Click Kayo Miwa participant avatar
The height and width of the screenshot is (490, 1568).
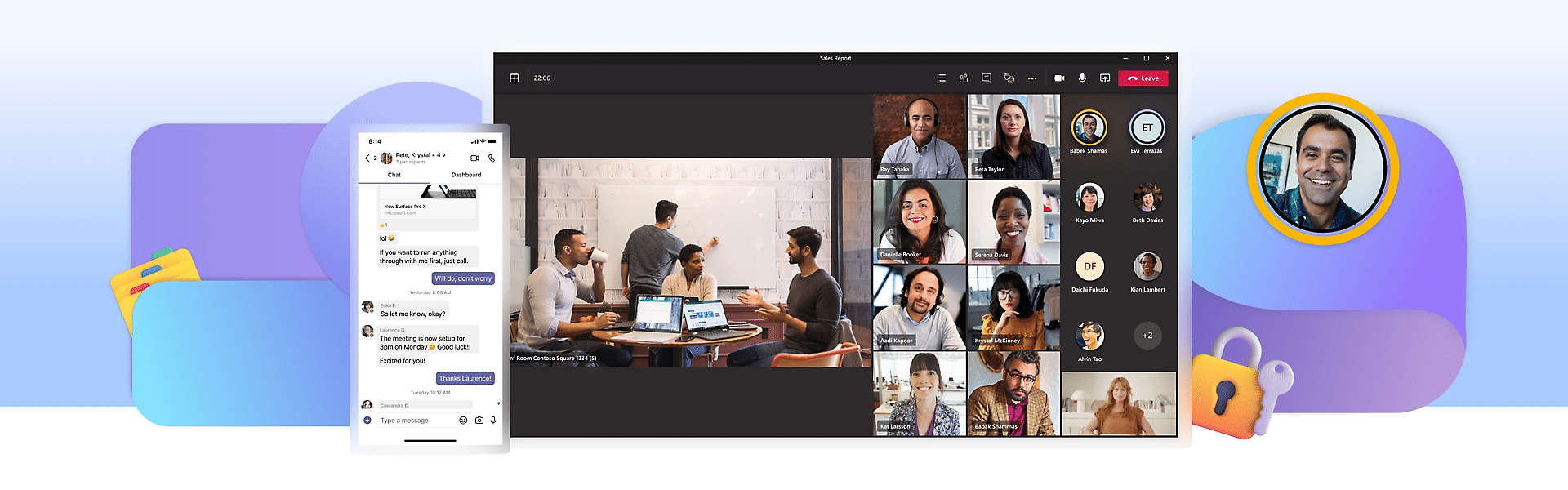coord(1089,197)
